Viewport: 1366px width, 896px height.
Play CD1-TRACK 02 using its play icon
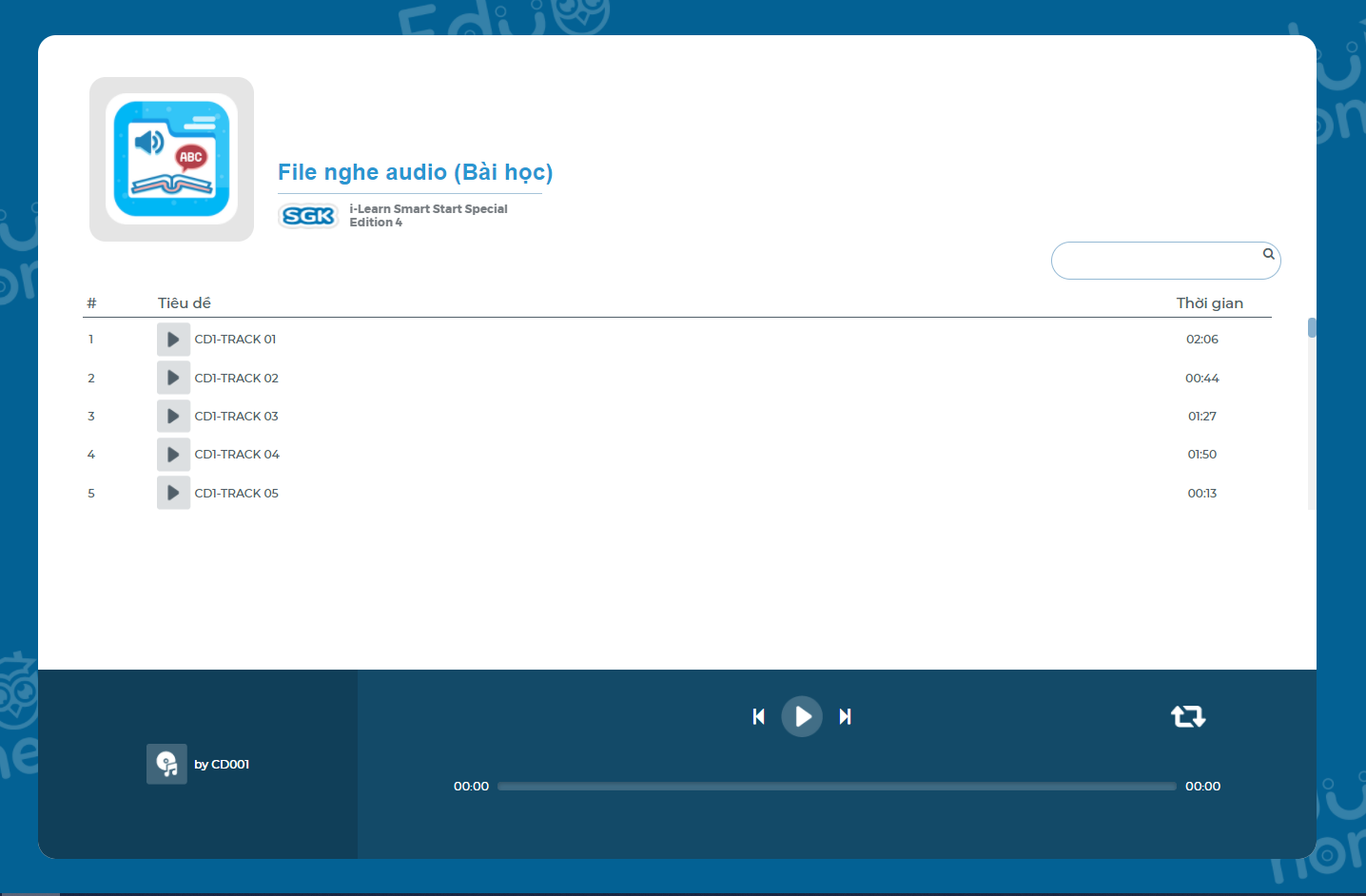[x=173, y=378]
